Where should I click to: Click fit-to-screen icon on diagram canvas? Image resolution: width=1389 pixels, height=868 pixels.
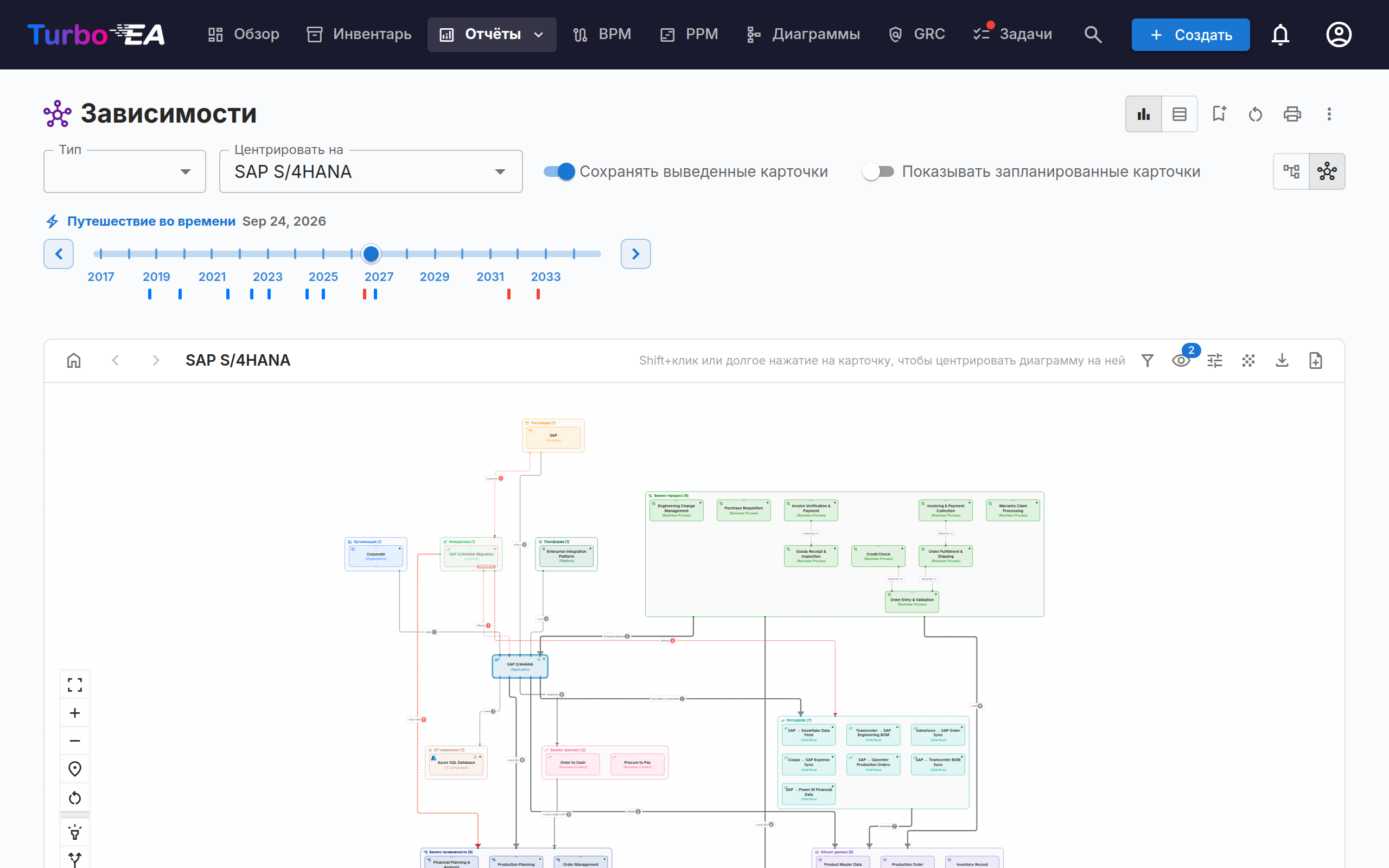coord(75,685)
